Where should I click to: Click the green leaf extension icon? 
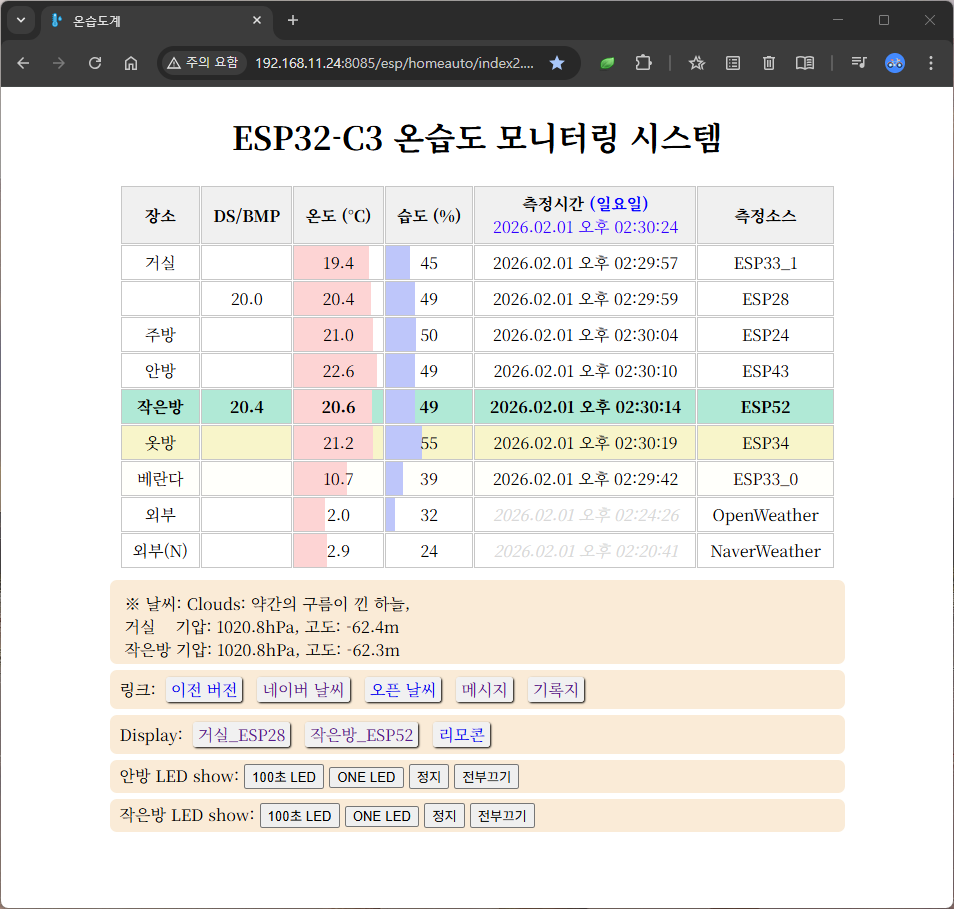(607, 63)
